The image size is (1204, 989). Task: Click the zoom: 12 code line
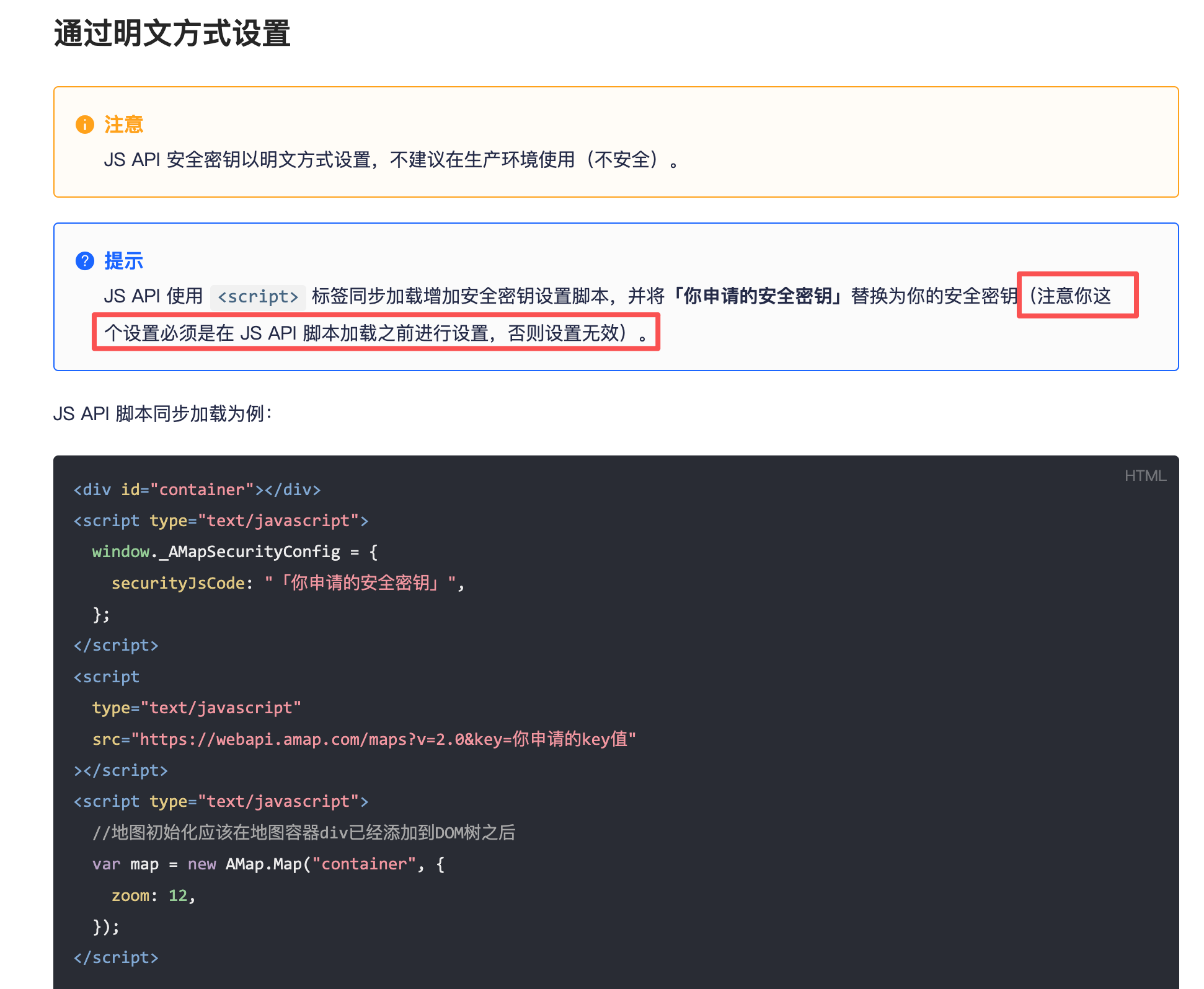pyautogui.click(x=153, y=895)
